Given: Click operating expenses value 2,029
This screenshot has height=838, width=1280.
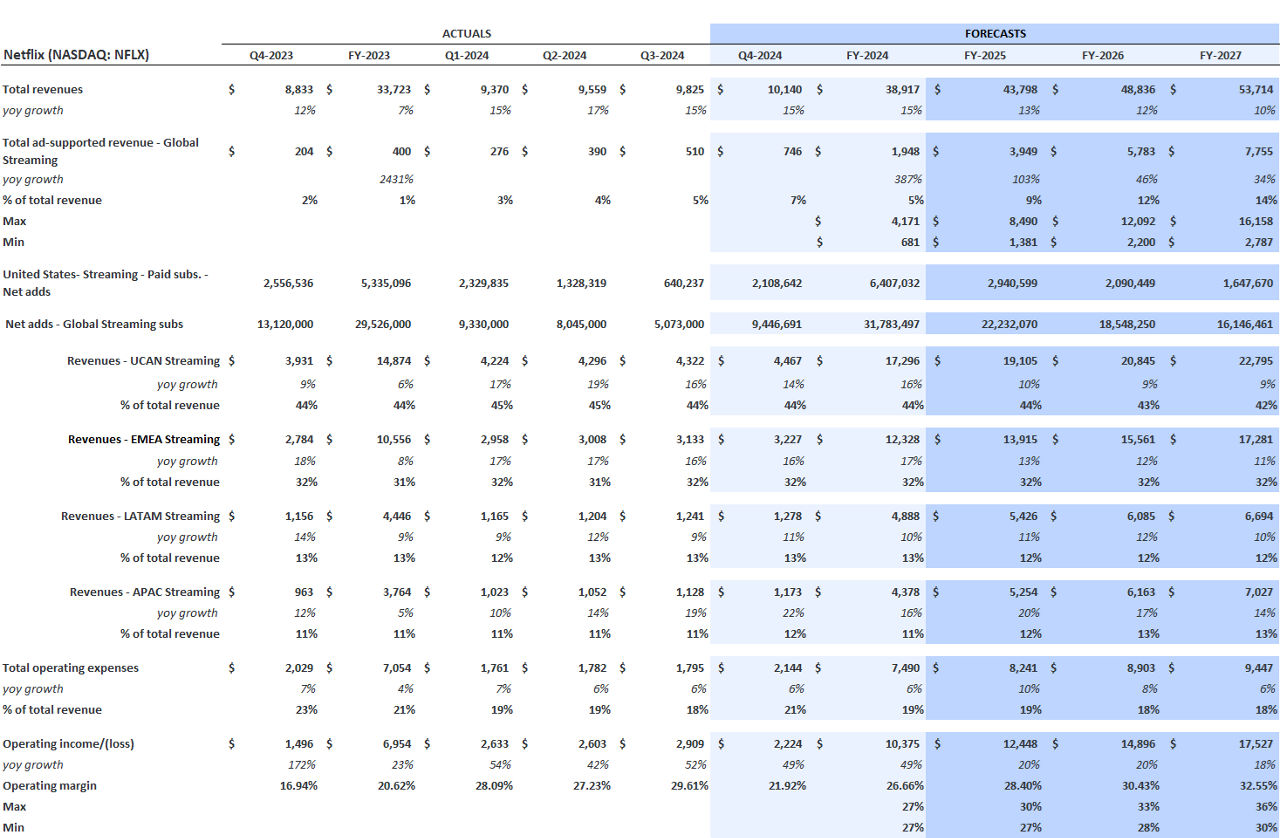Looking at the screenshot, I should click(x=301, y=668).
